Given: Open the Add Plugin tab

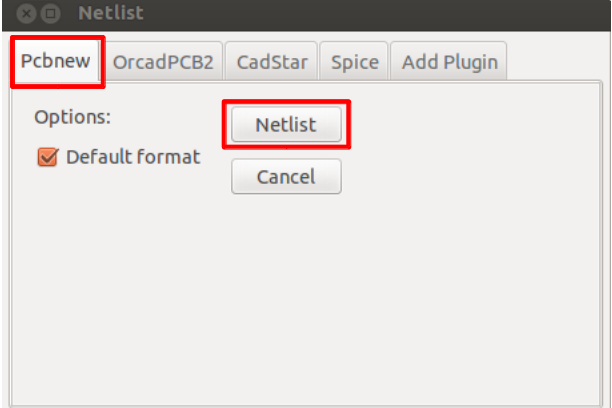Looking at the screenshot, I should pyautogui.click(x=449, y=62).
